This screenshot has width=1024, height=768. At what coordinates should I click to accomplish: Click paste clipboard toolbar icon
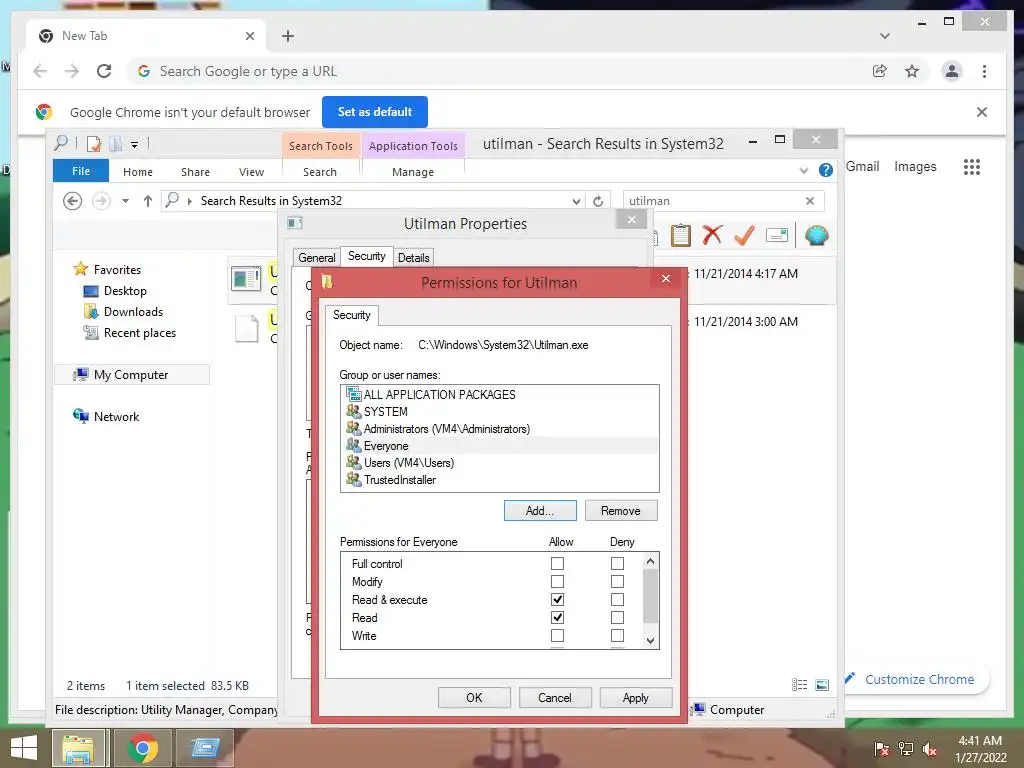(680, 234)
